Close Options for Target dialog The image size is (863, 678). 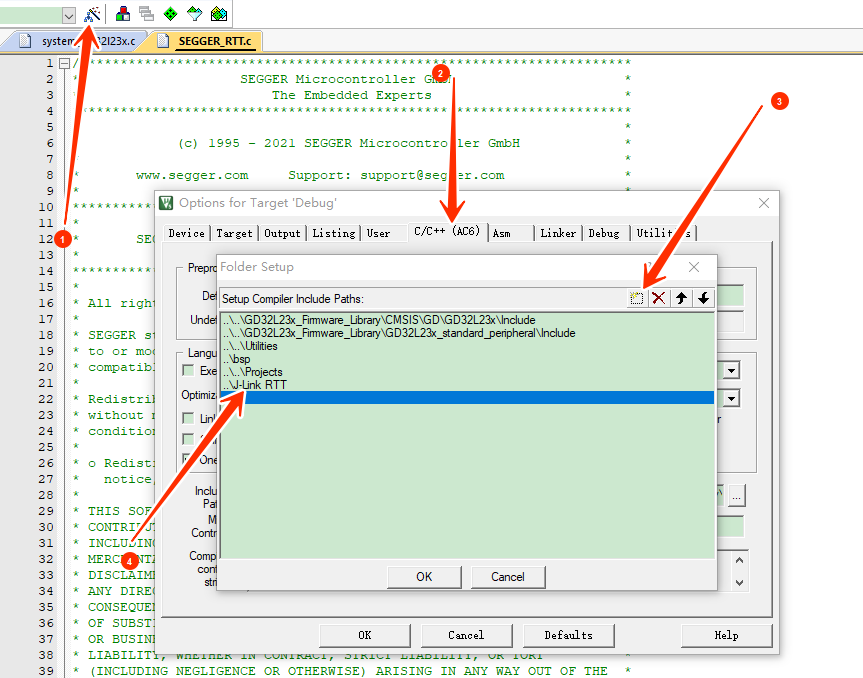coord(764,203)
